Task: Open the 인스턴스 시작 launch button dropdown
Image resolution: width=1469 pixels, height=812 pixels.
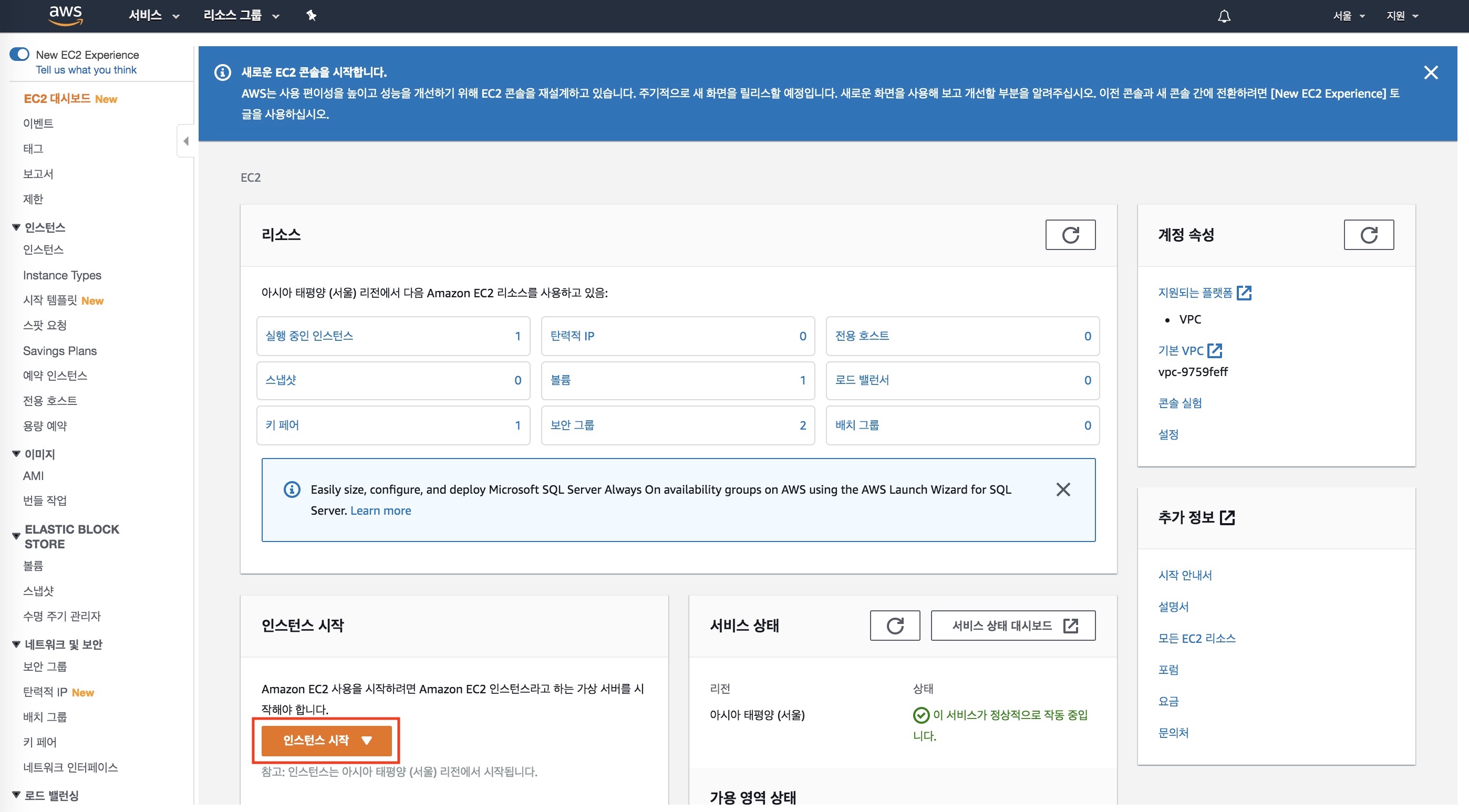Action: tap(327, 740)
